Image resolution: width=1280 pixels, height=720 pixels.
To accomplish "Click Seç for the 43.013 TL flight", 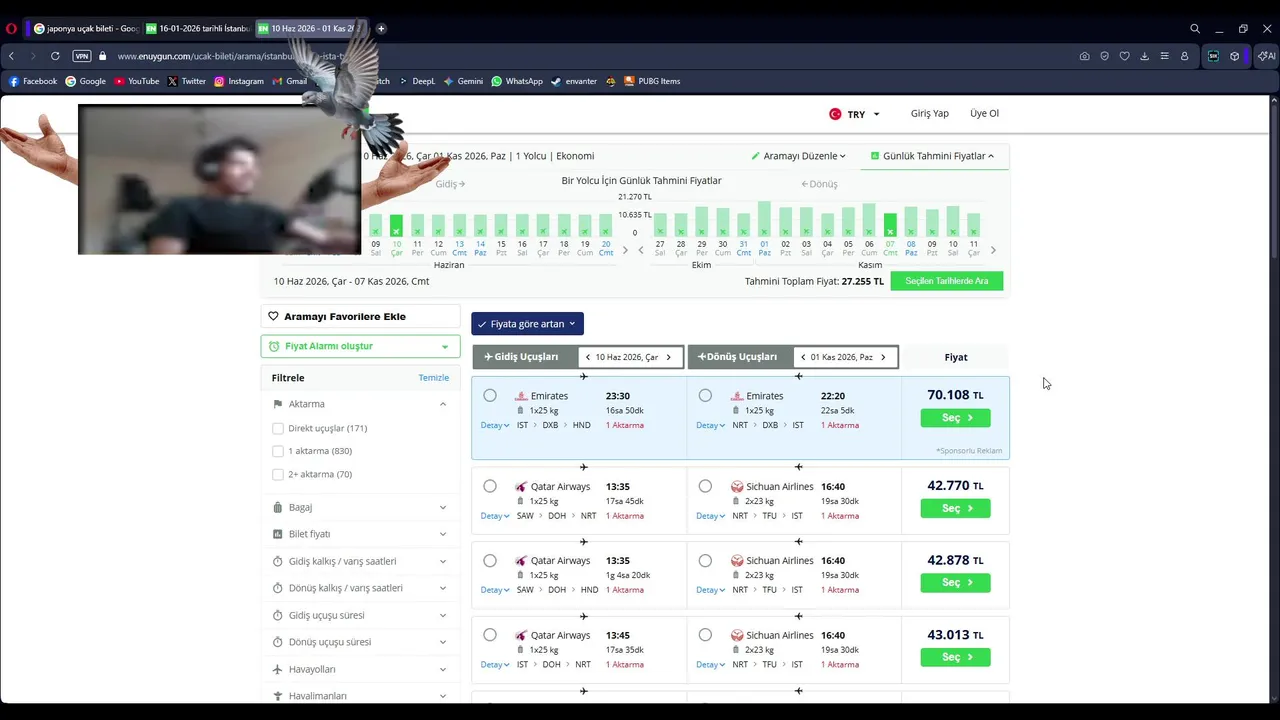I will pos(955,657).
